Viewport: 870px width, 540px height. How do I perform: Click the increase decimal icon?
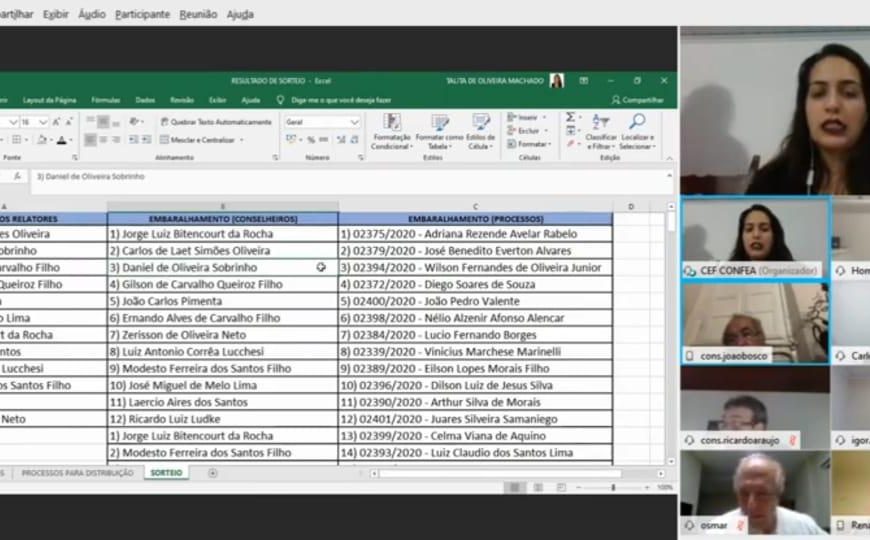(x=341, y=140)
